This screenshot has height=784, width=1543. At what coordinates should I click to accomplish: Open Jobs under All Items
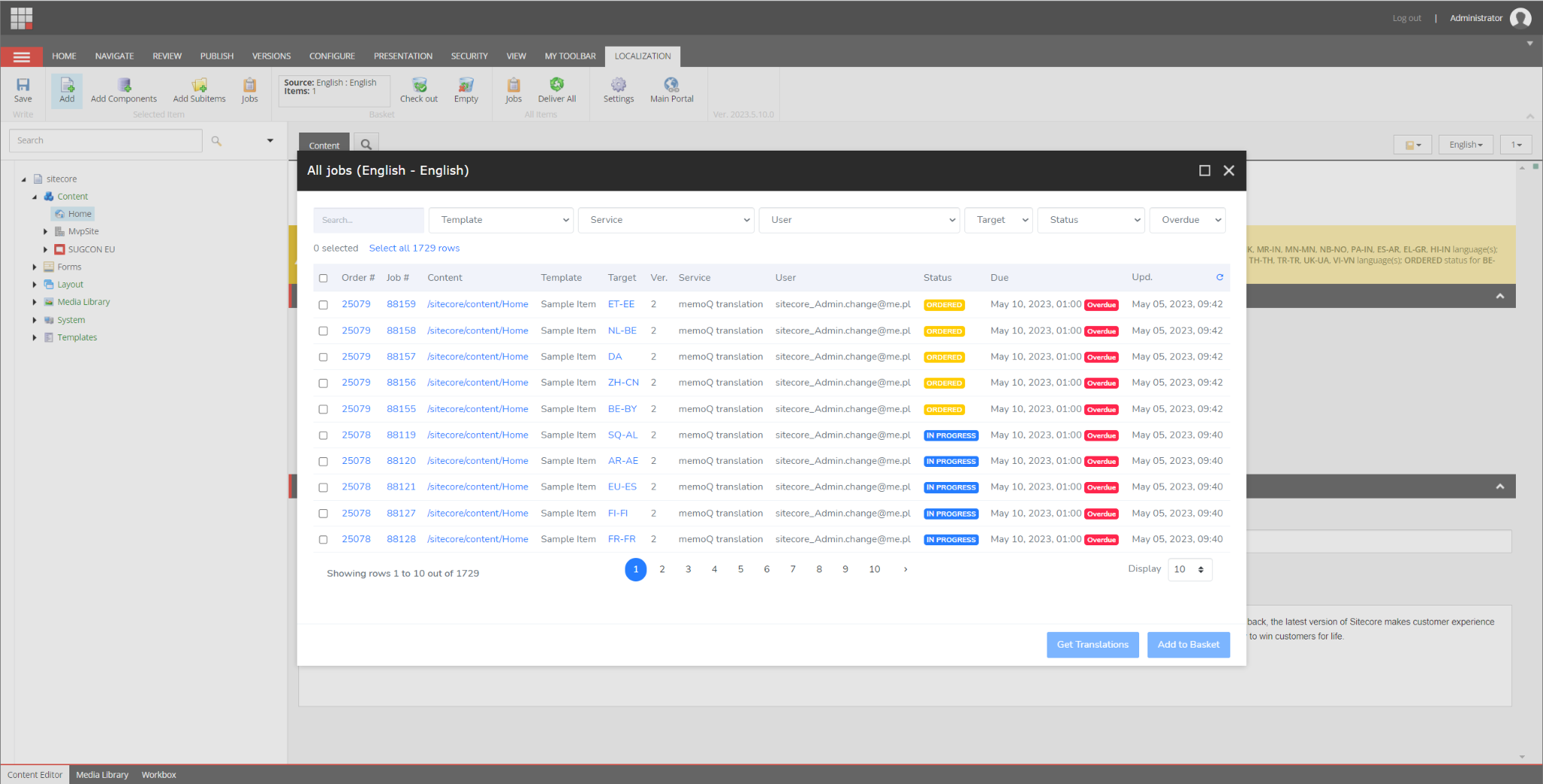(x=514, y=85)
